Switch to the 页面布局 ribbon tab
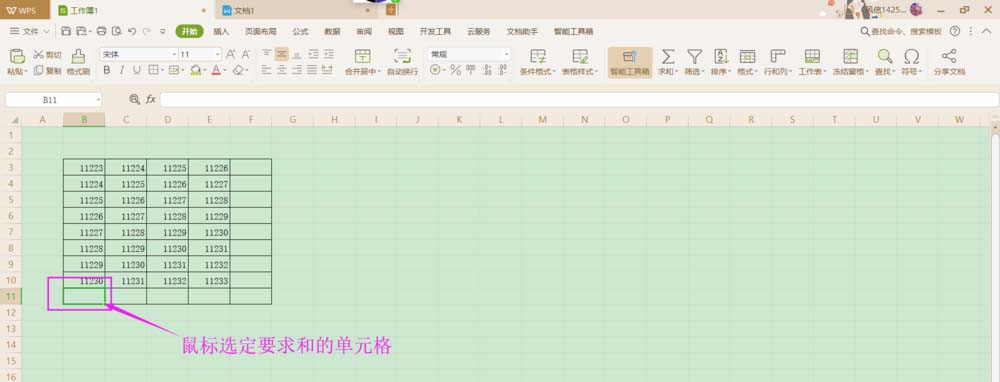 pyautogui.click(x=261, y=31)
